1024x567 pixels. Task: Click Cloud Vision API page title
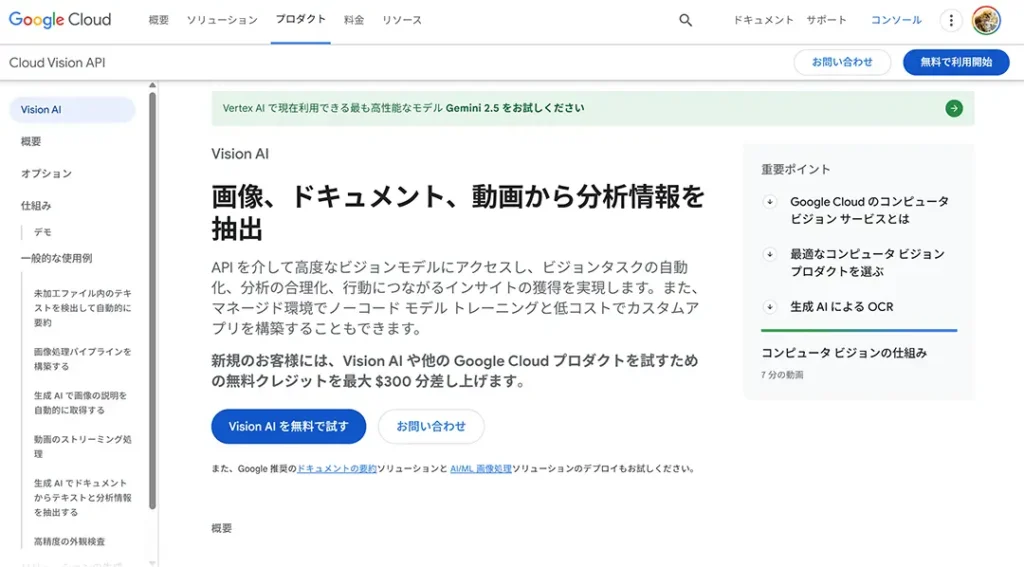point(57,63)
